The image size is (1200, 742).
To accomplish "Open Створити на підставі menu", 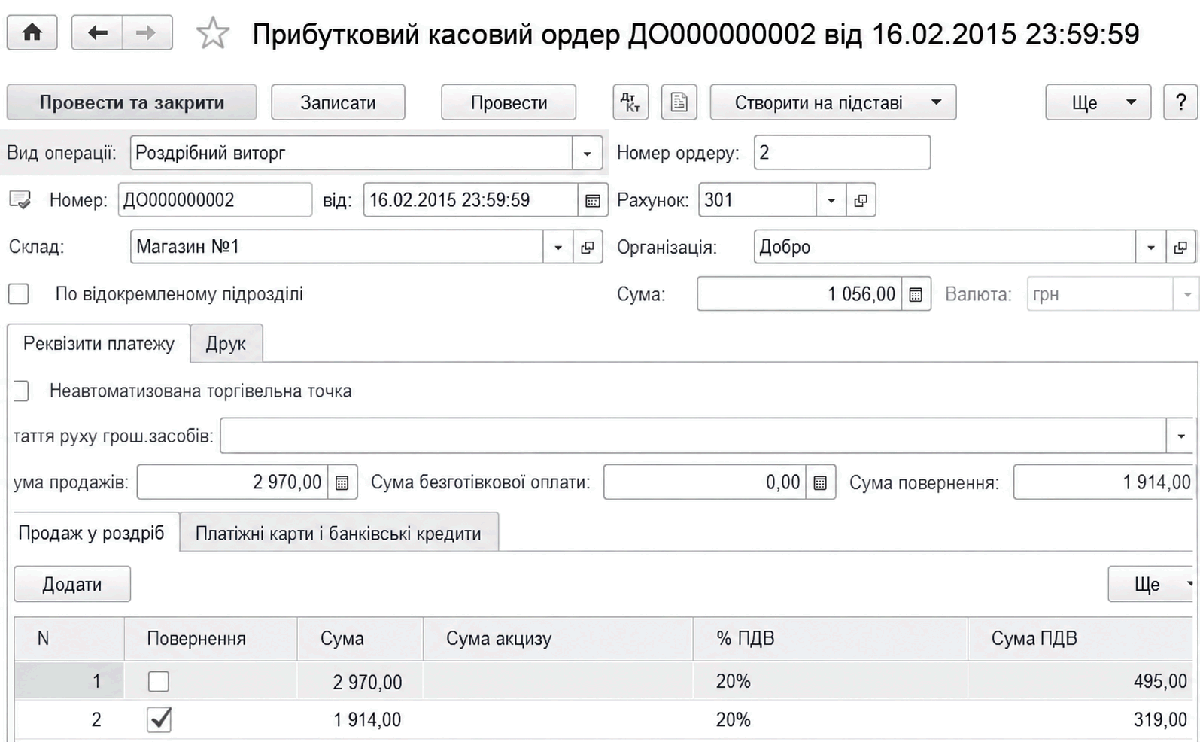I will pos(833,102).
